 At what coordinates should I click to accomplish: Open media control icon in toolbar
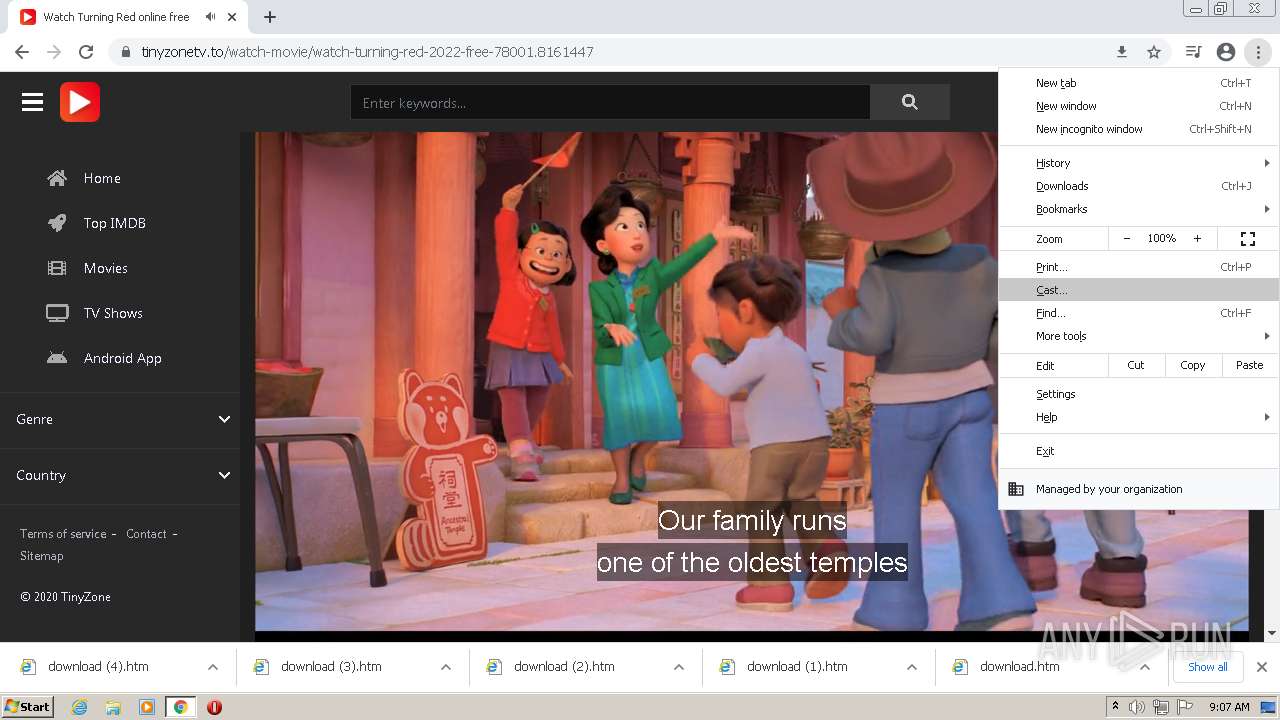(x=1193, y=52)
